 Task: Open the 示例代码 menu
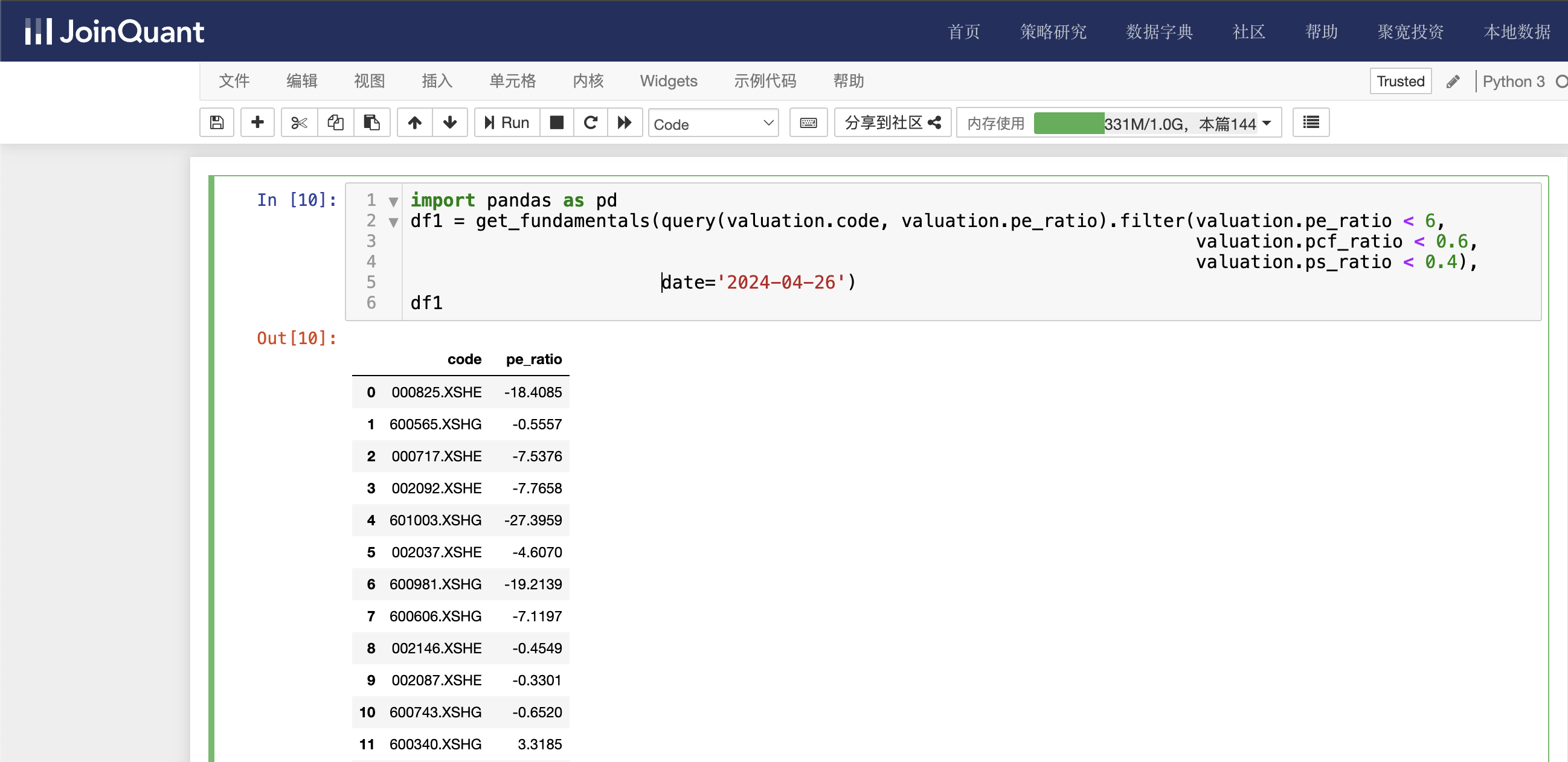coord(765,81)
